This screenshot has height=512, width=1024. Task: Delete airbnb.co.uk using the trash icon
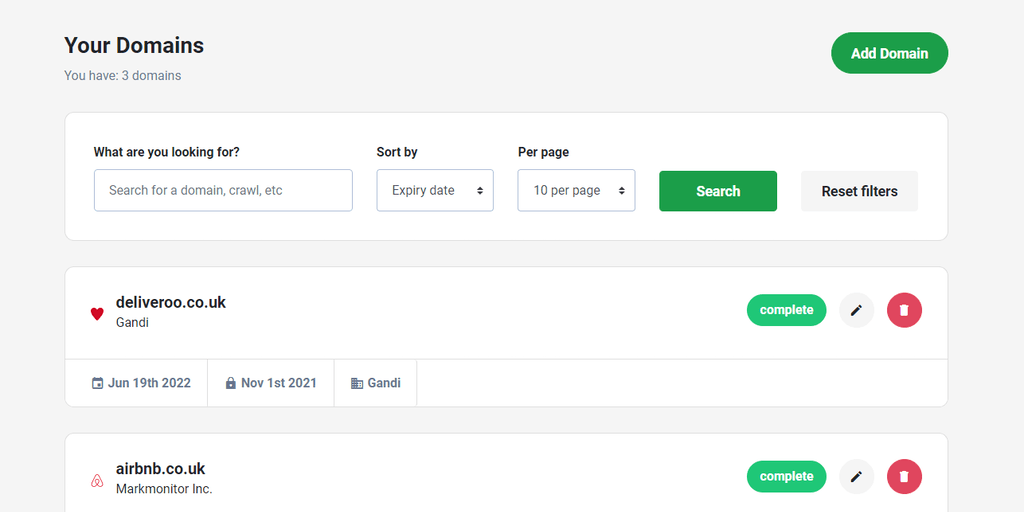tap(904, 477)
